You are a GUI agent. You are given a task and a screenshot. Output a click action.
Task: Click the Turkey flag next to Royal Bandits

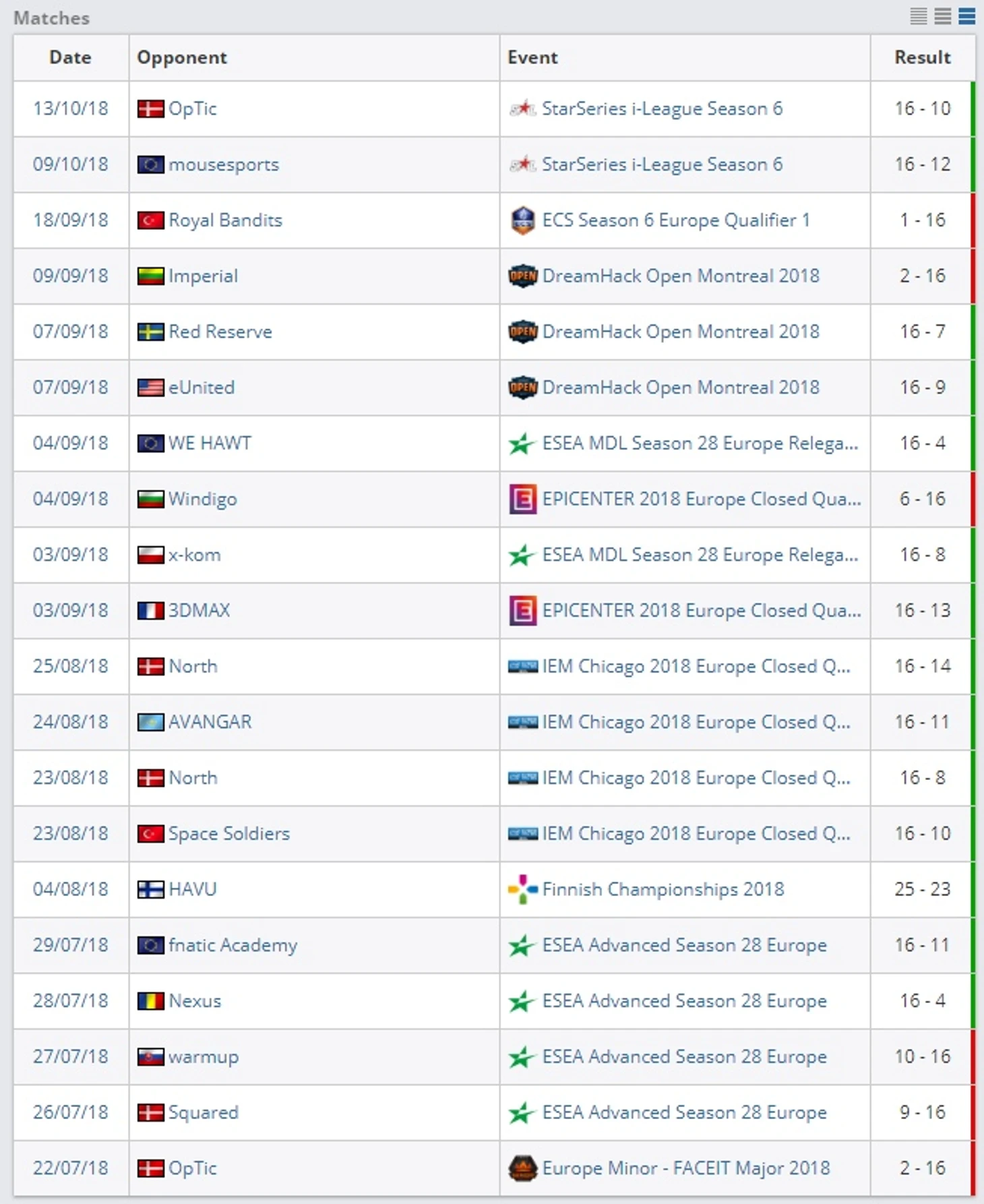(x=150, y=220)
